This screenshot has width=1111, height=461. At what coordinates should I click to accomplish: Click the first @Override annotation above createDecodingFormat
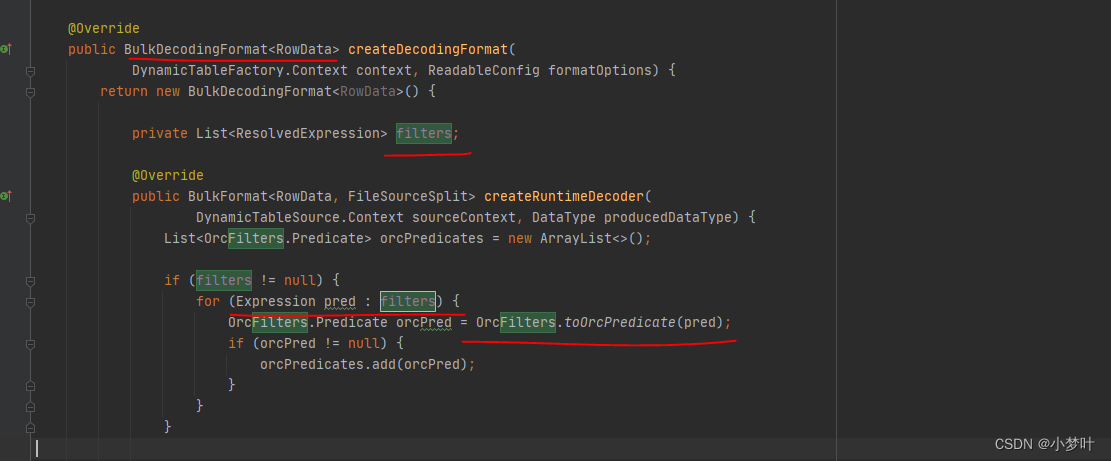coord(104,29)
